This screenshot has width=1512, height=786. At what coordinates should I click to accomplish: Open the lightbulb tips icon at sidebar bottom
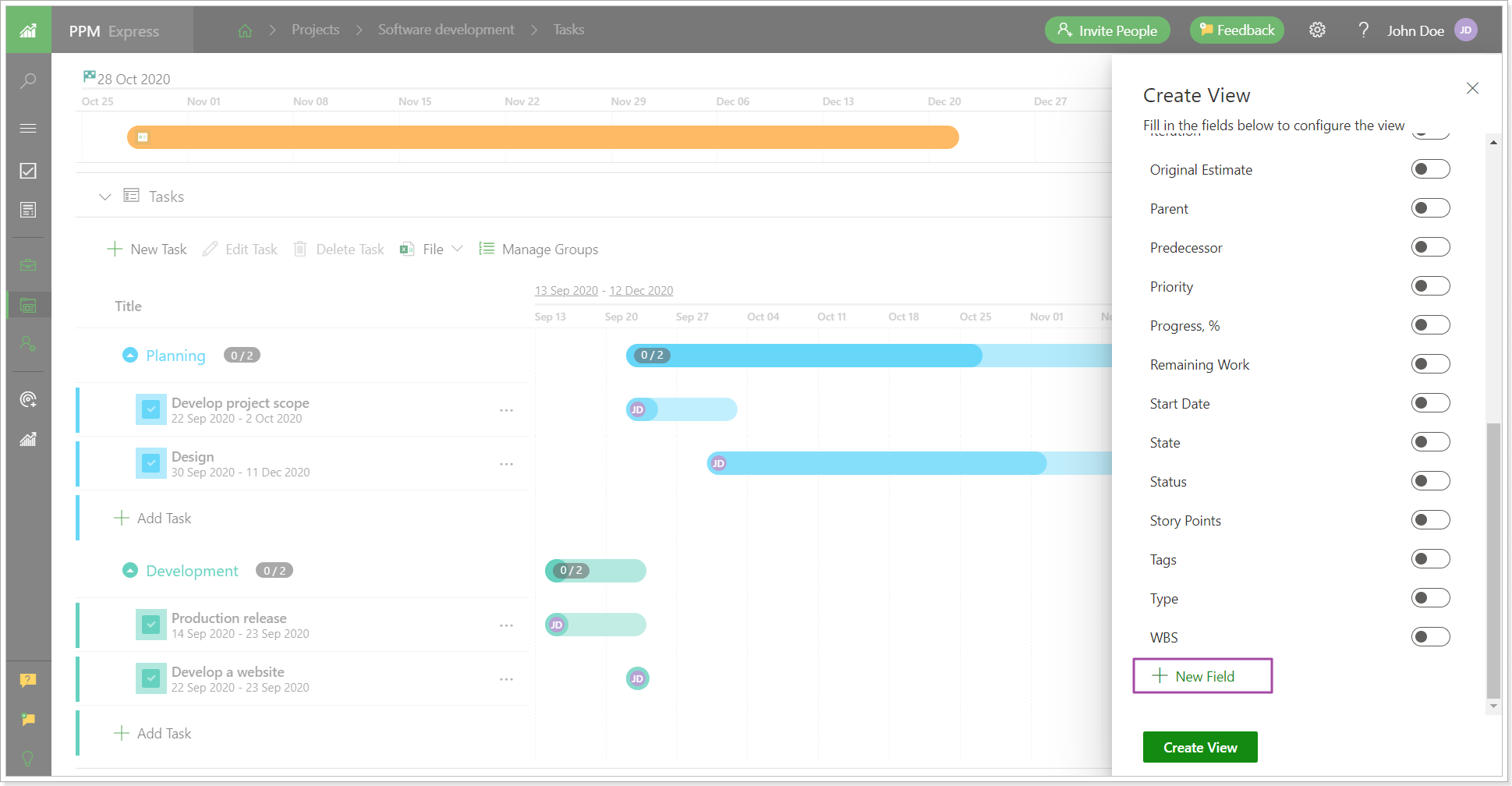28,758
